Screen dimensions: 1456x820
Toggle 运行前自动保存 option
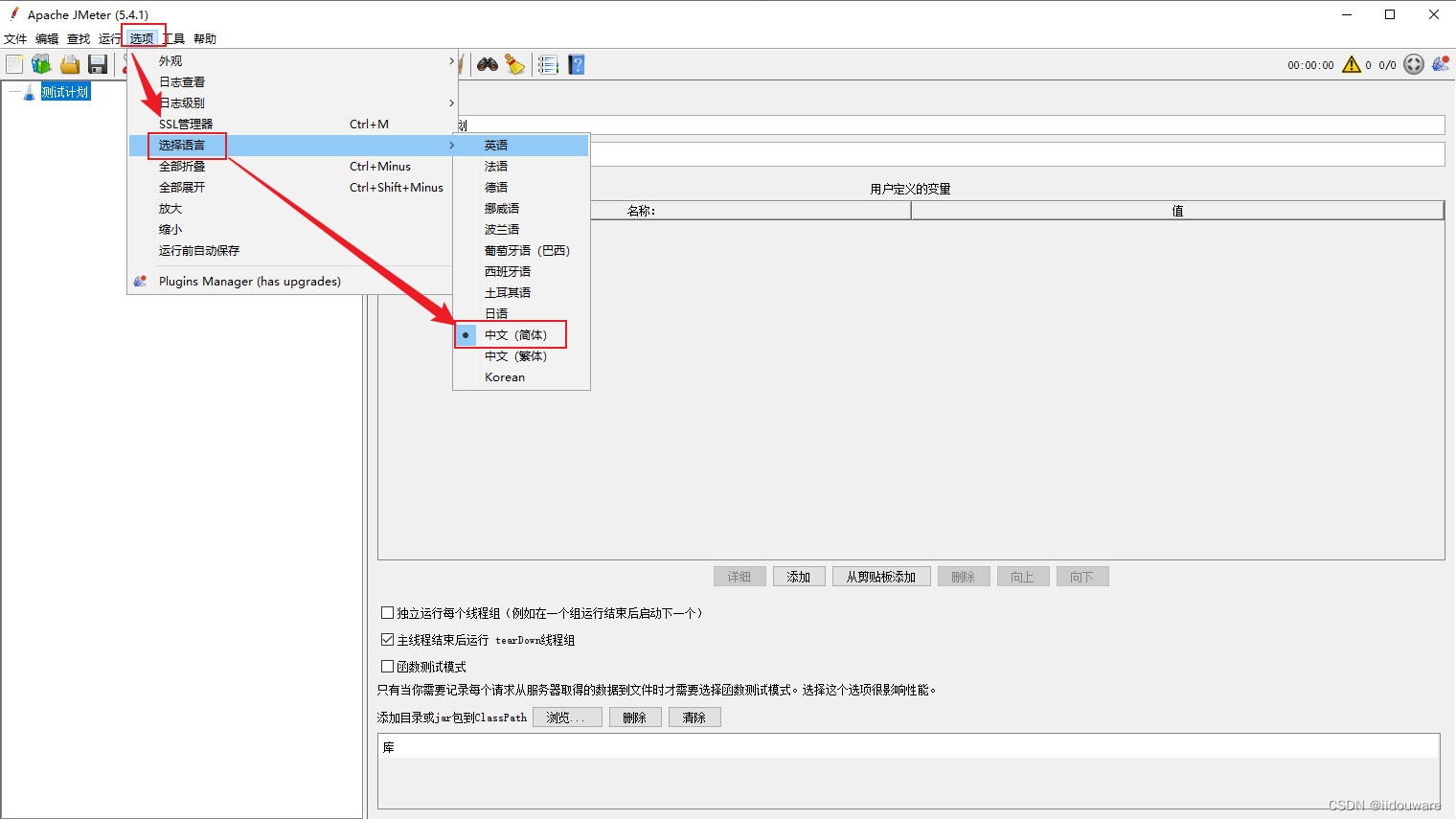point(293,251)
